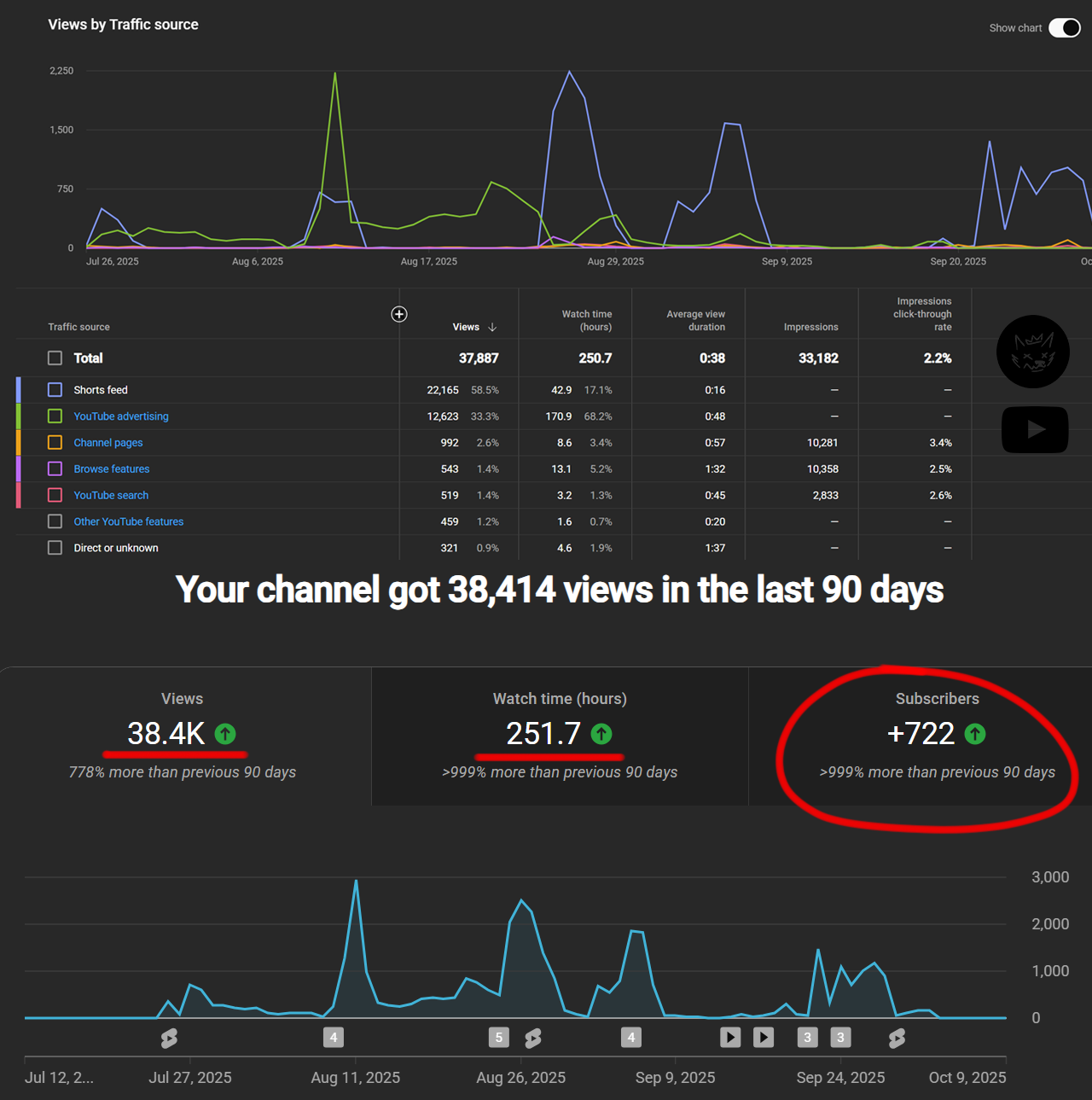1092x1100 pixels.
Task: Sort by the Impressions column header
Action: (811, 327)
